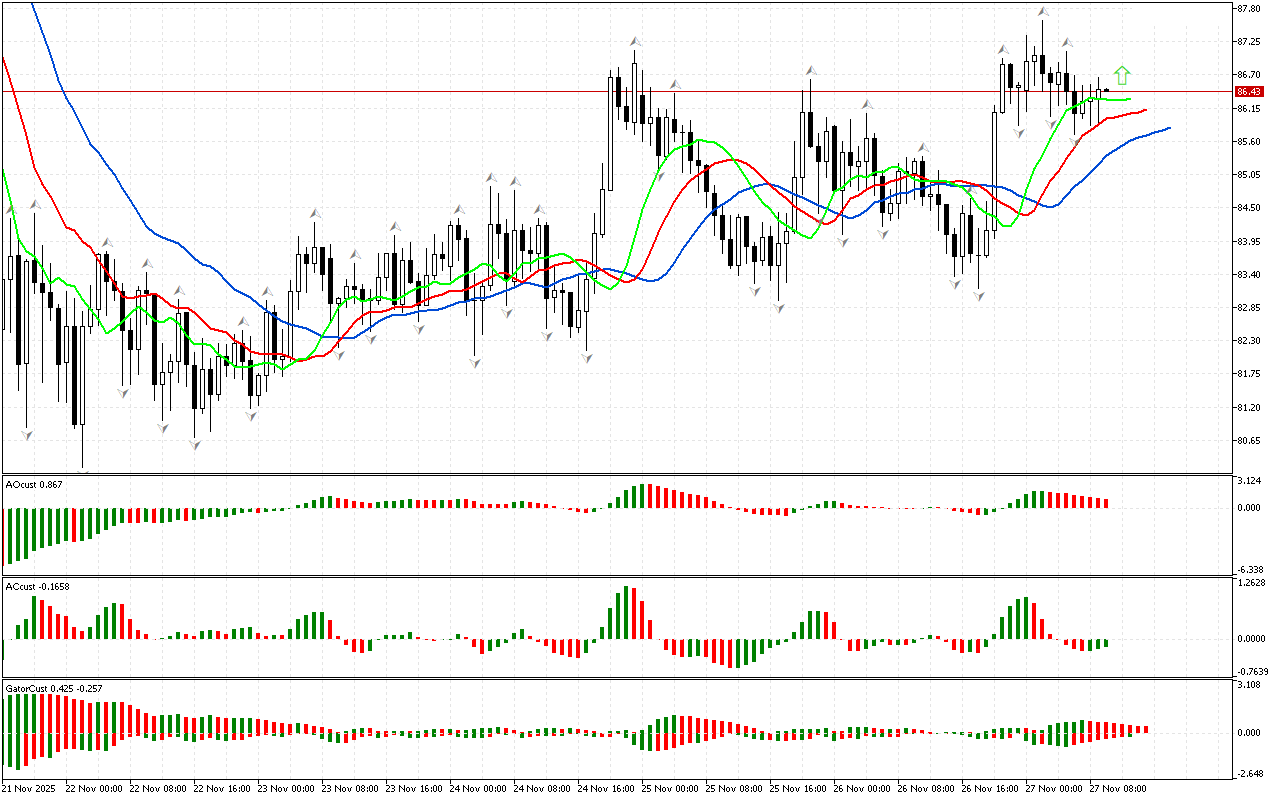The image size is (1280, 800).
Task: Click the fractal arrow above the highest candle
Action: [x=1042, y=12]
